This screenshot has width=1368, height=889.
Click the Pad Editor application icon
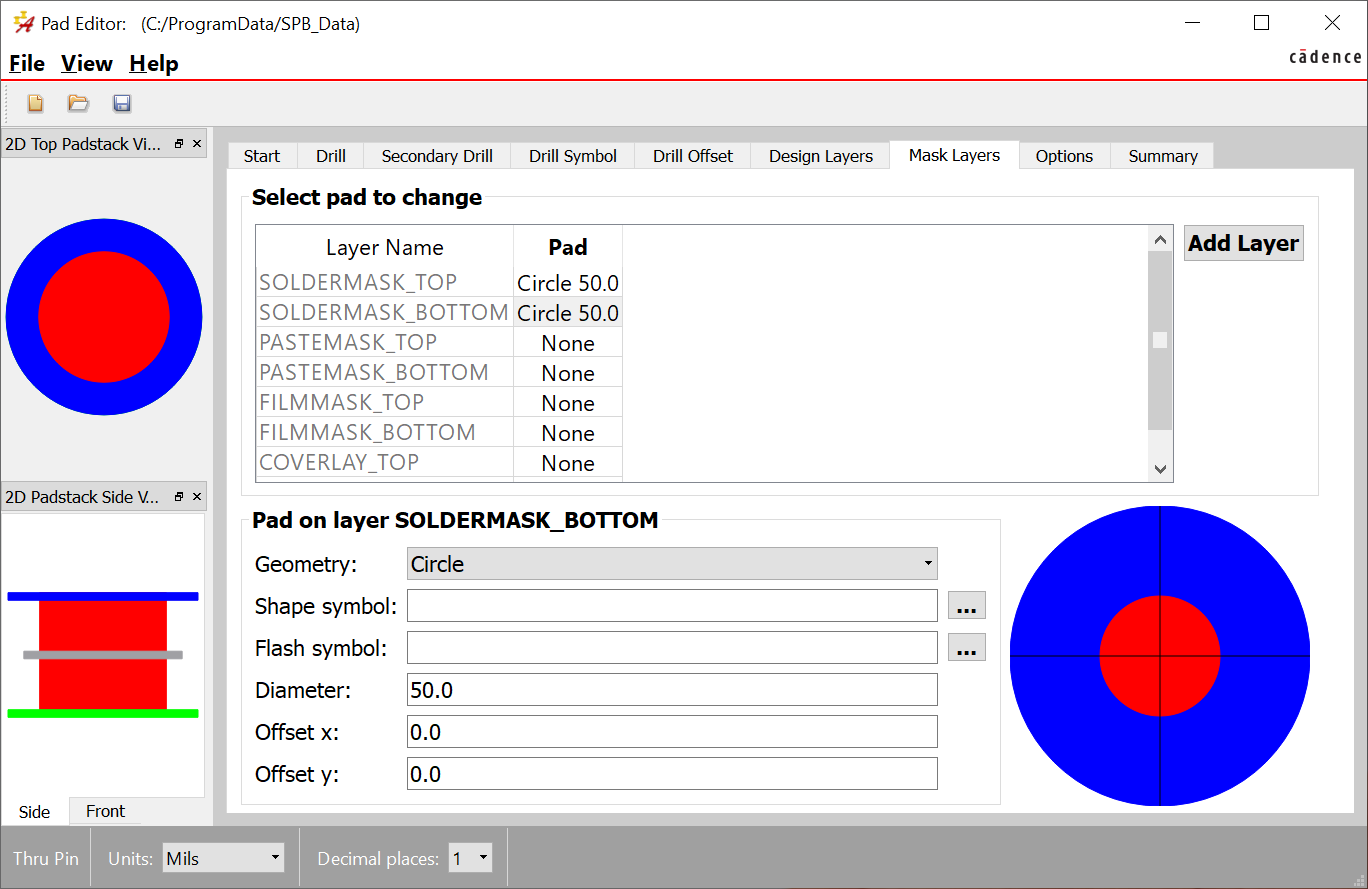click(x=23, y=23)
